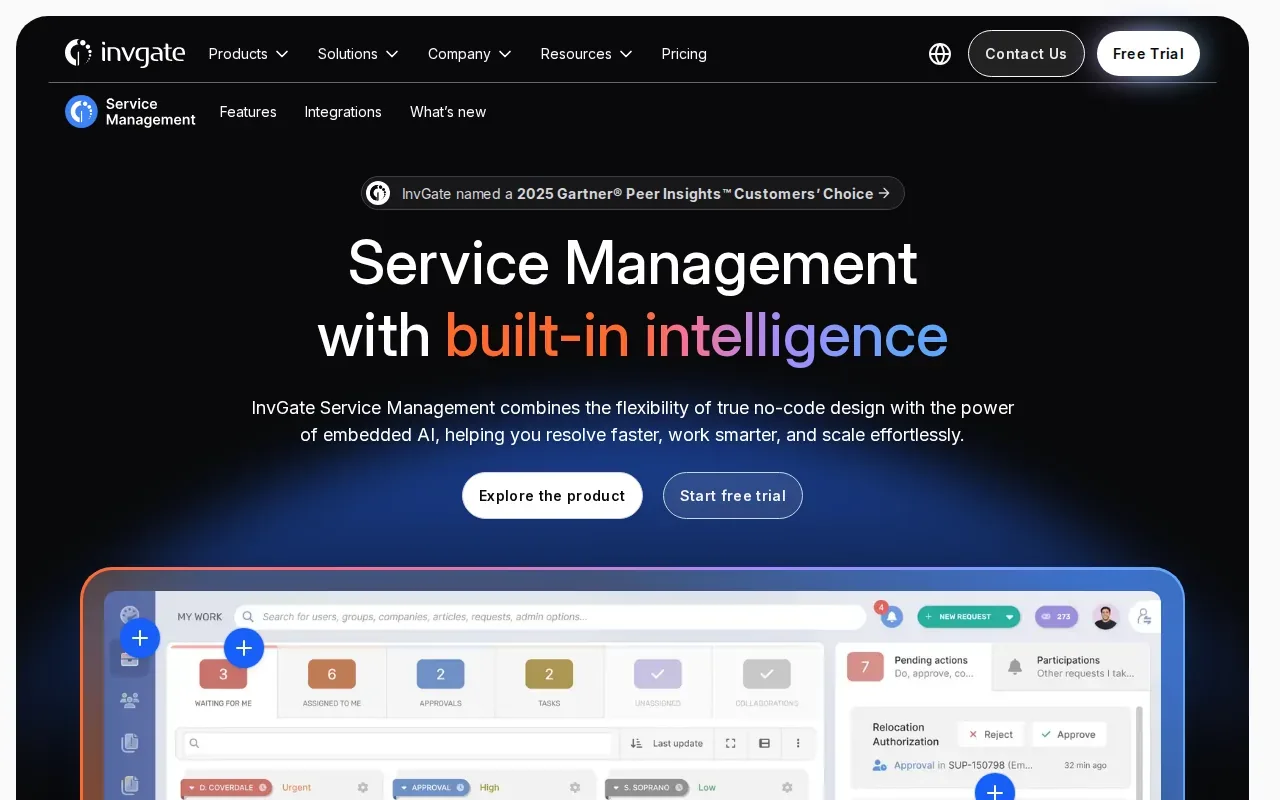The height and width of the screenshot is (800, 1280).
Task: Click the fullscreen icon beside Last update
Action: click(730, 743)
